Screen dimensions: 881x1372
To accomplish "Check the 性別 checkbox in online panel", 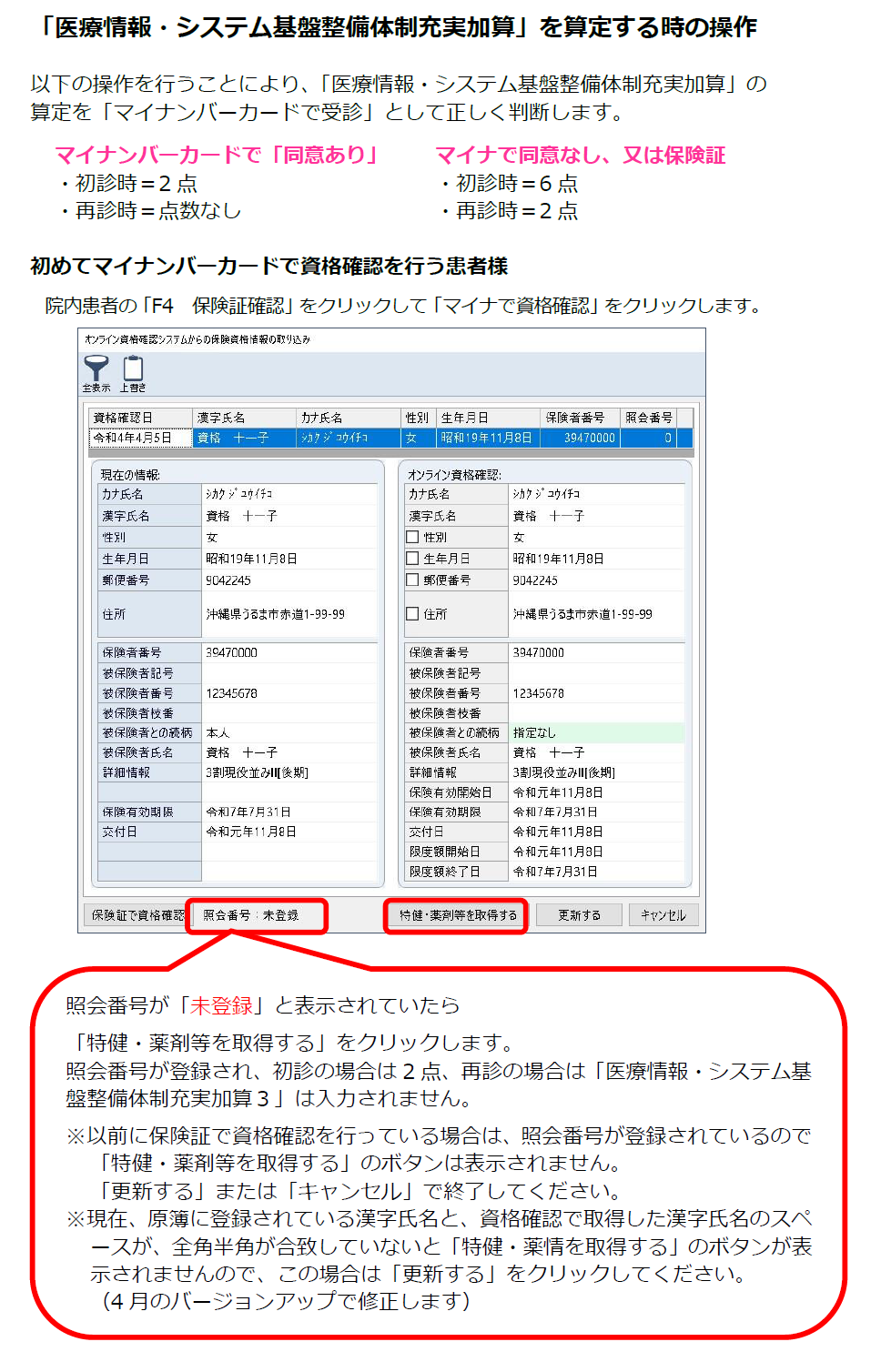I will tap(412, 538).
